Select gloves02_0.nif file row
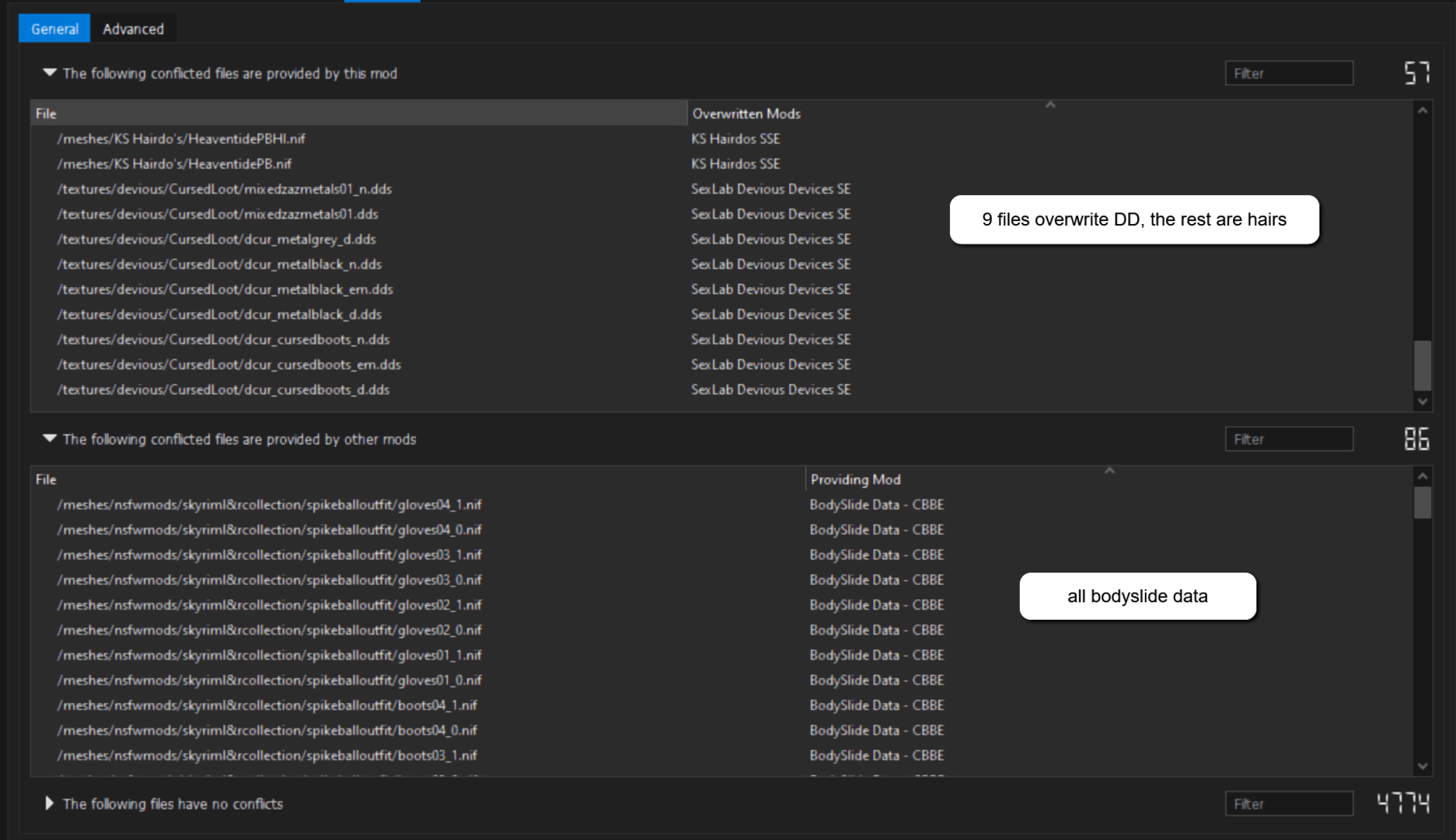This screenshot has width=1456, height=840. point(721,630)
